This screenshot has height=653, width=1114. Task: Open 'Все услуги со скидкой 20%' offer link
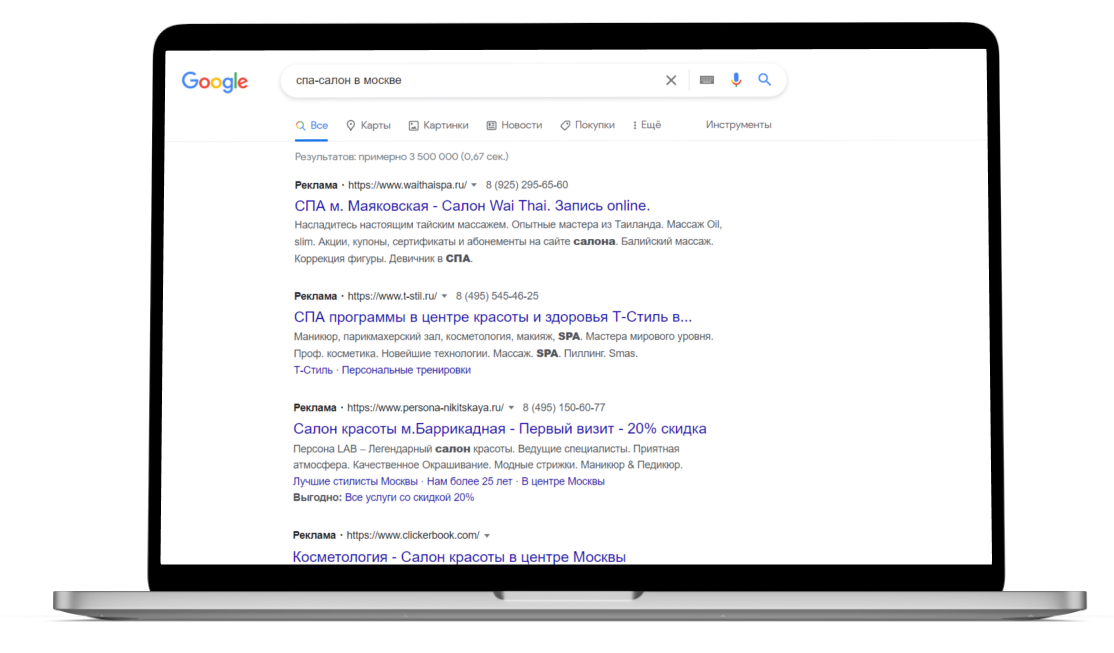(x=409, y=498)
